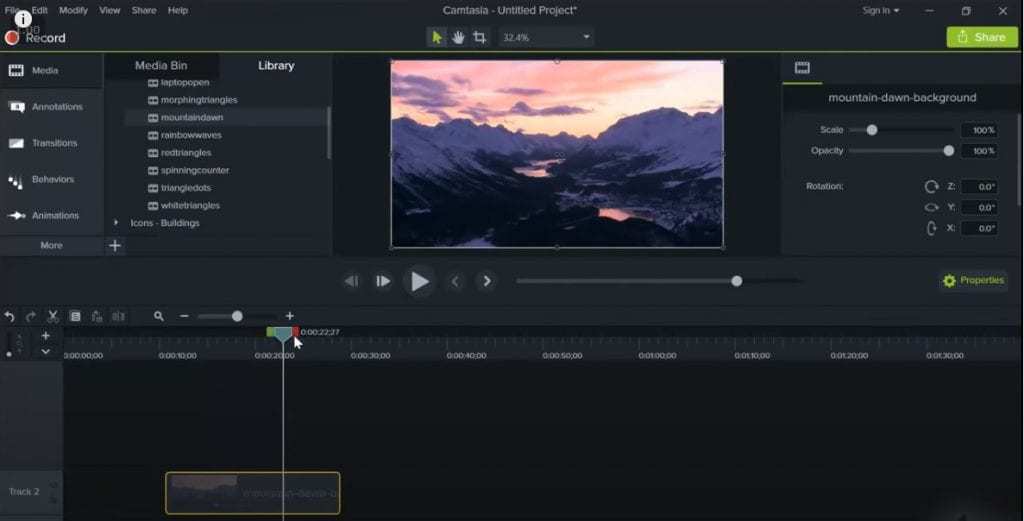The image size is (1024, 521).
Task: Open the Media panel
Action: click(51, 71)
